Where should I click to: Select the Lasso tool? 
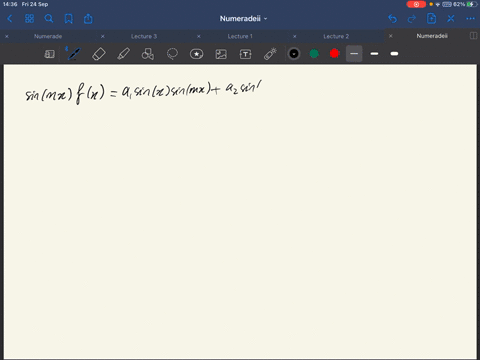[172, 54]
